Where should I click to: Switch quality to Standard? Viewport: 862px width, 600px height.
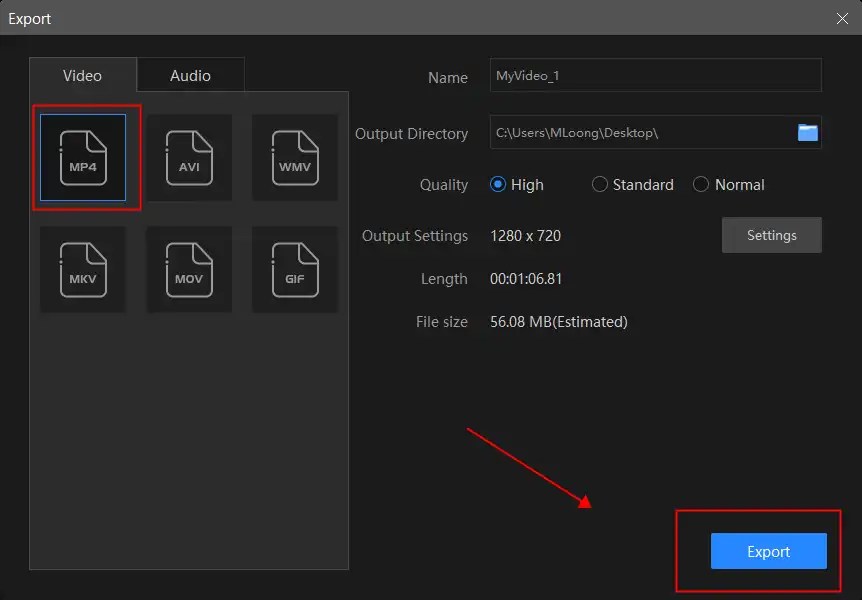[x=600, y=184]
